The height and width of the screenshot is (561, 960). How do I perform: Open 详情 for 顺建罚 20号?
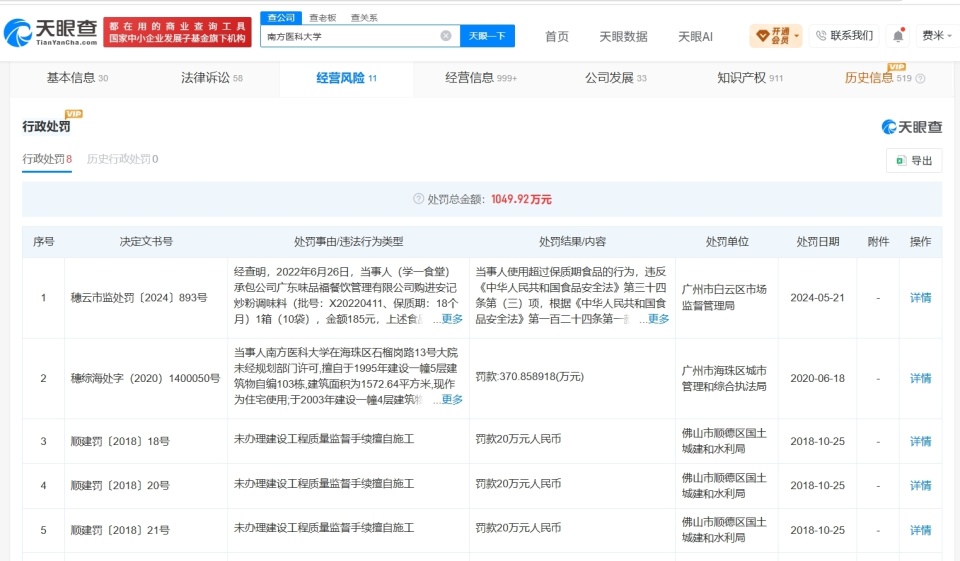920,485
